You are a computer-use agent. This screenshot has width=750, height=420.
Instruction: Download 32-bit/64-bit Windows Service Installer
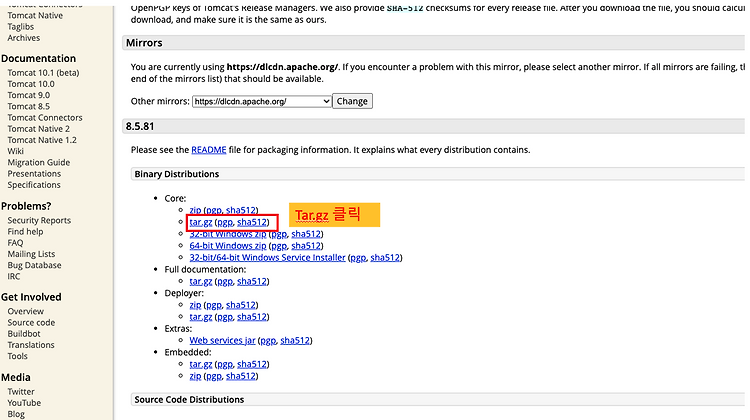(x=267, y=257)
